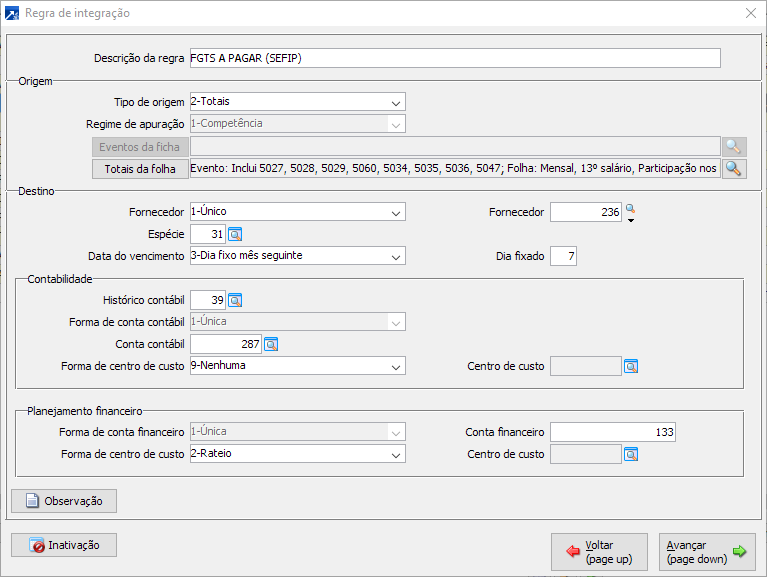The image size is (771, 579).
Task: Open the Contabilidade Forma de centro de custo dropdown
Action: [x=397, y=366]
